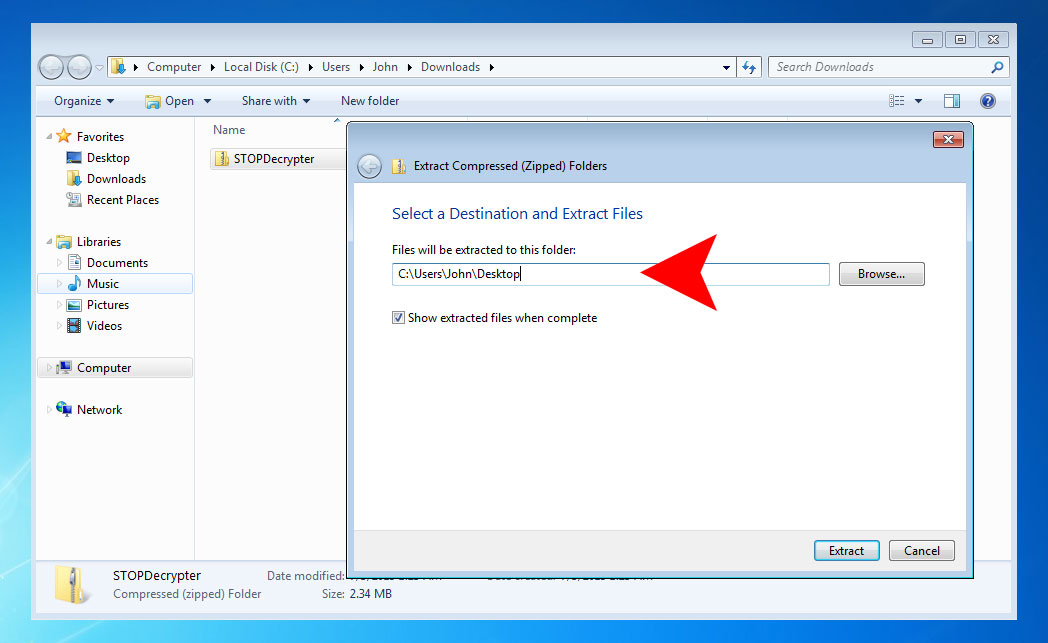Expand the address bar history dropdown
The image size is (1048, 643).
tap(727, 67)
